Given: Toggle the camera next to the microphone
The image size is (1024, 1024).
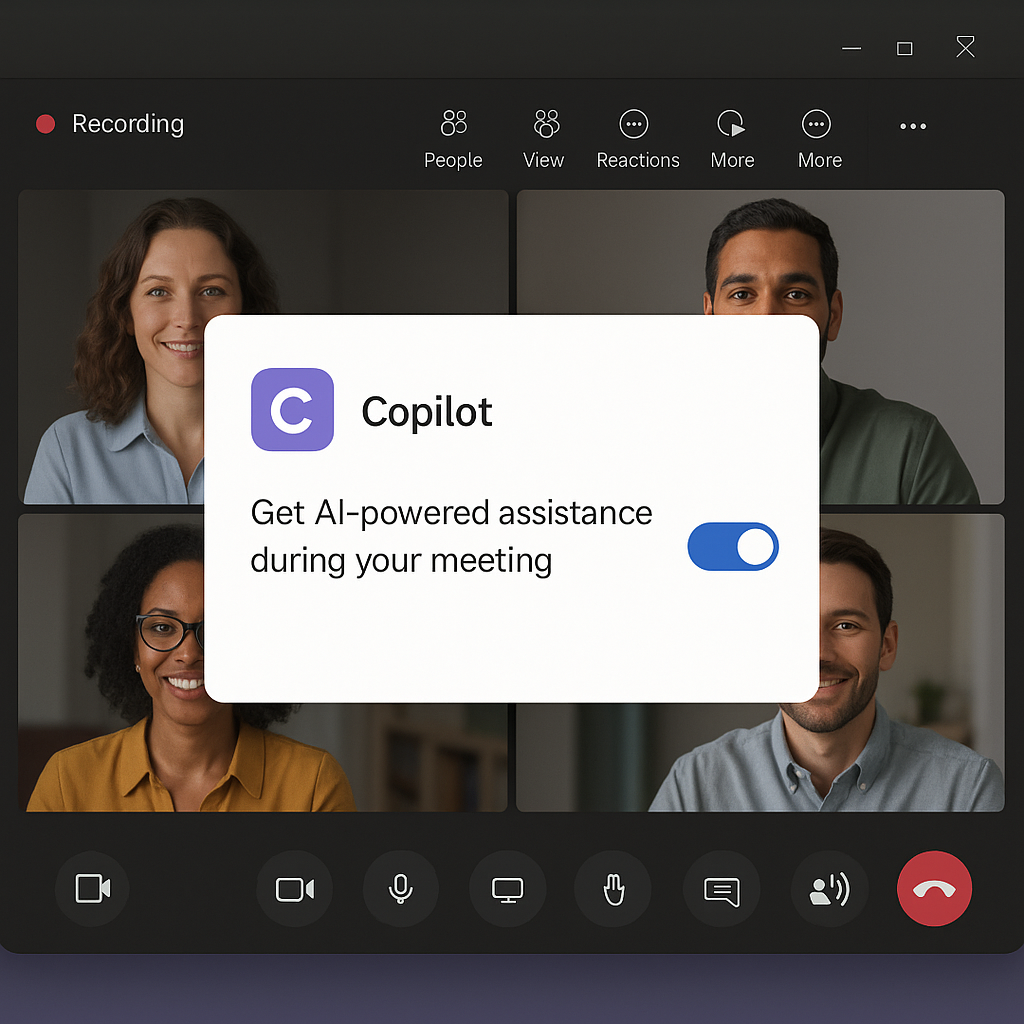Looking at the screenshot, I should coord(295,889).
